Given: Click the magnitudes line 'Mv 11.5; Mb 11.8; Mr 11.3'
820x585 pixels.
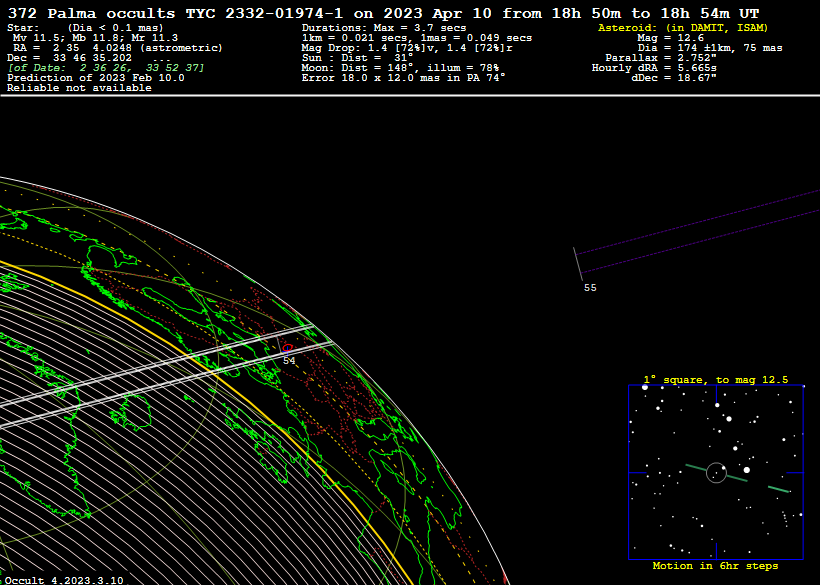Looking at the screenshot, I should (x=95, y=38).
